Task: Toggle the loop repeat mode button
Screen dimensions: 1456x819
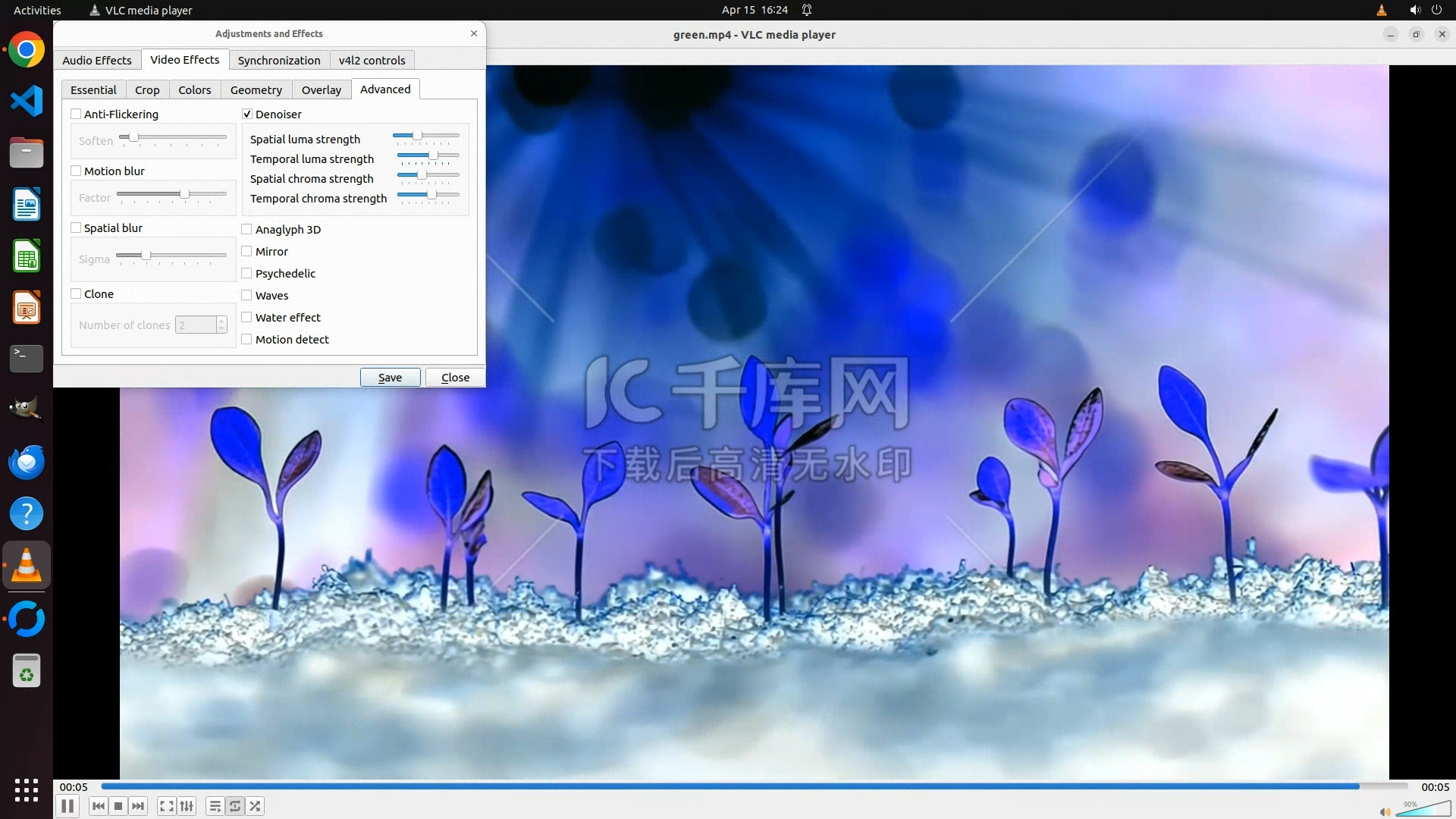Action: tap(235, 806)
